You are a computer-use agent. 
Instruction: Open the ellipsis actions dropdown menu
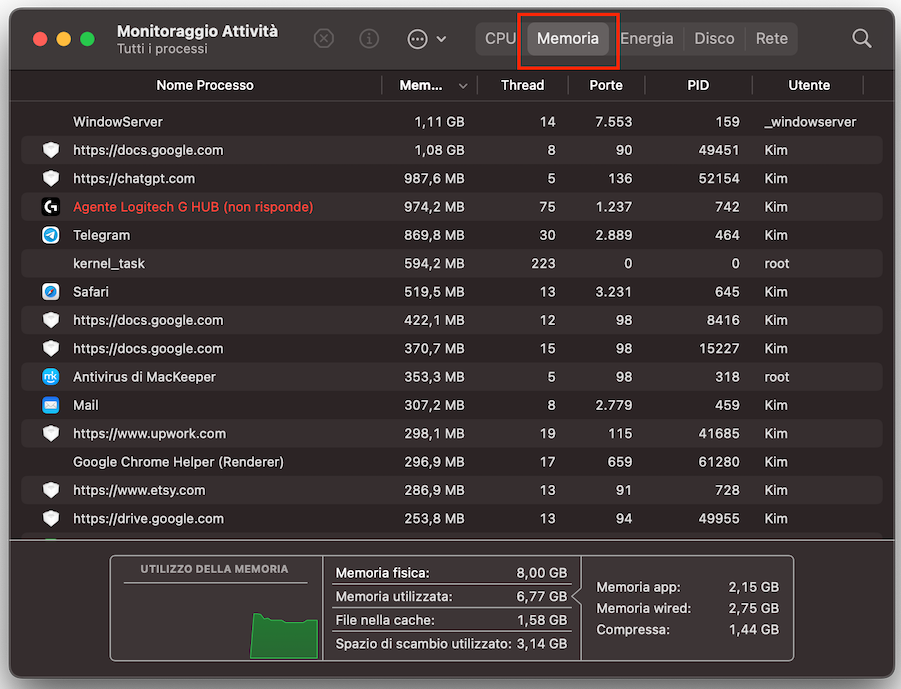[x=427, y=39]
